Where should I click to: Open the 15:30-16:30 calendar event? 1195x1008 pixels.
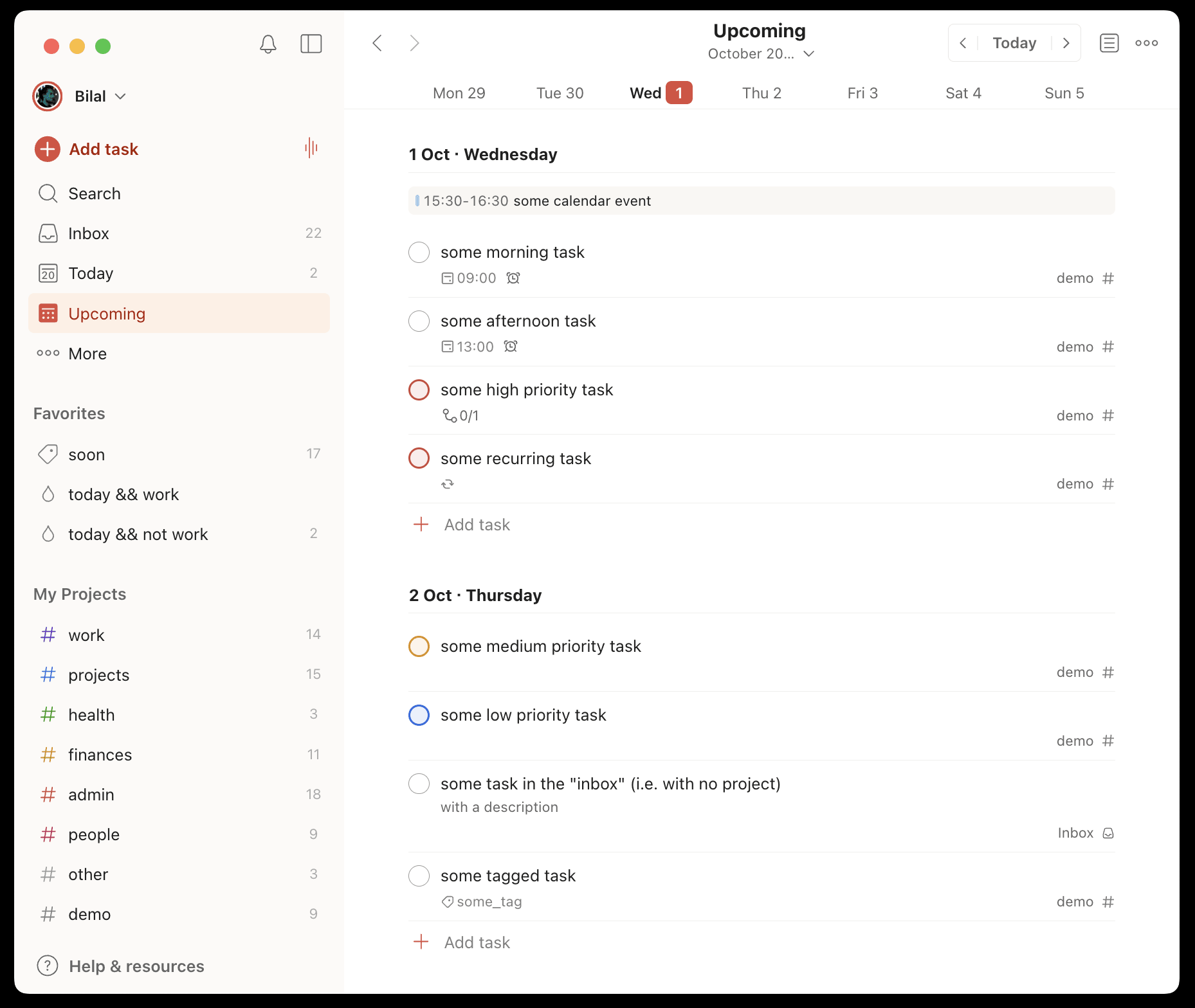pyautogui.click(x=762, y=201)
